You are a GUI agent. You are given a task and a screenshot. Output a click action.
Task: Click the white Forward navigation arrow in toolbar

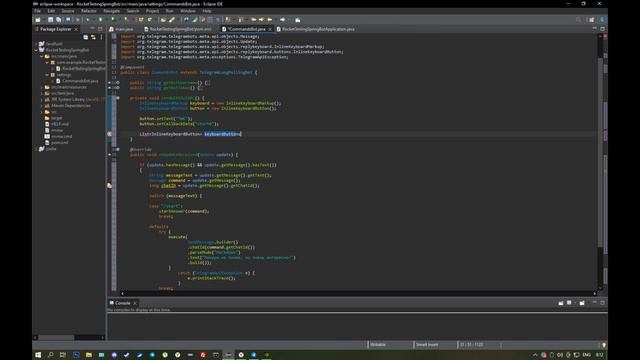282,20
